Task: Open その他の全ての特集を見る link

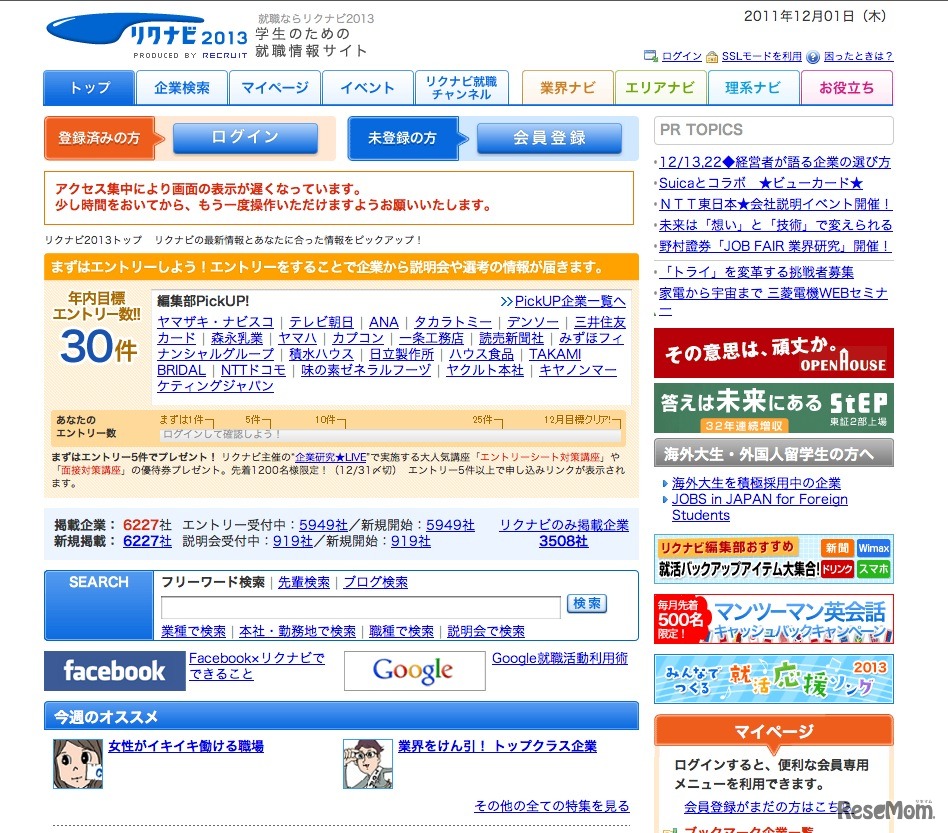Action: [x=552, y=806]
